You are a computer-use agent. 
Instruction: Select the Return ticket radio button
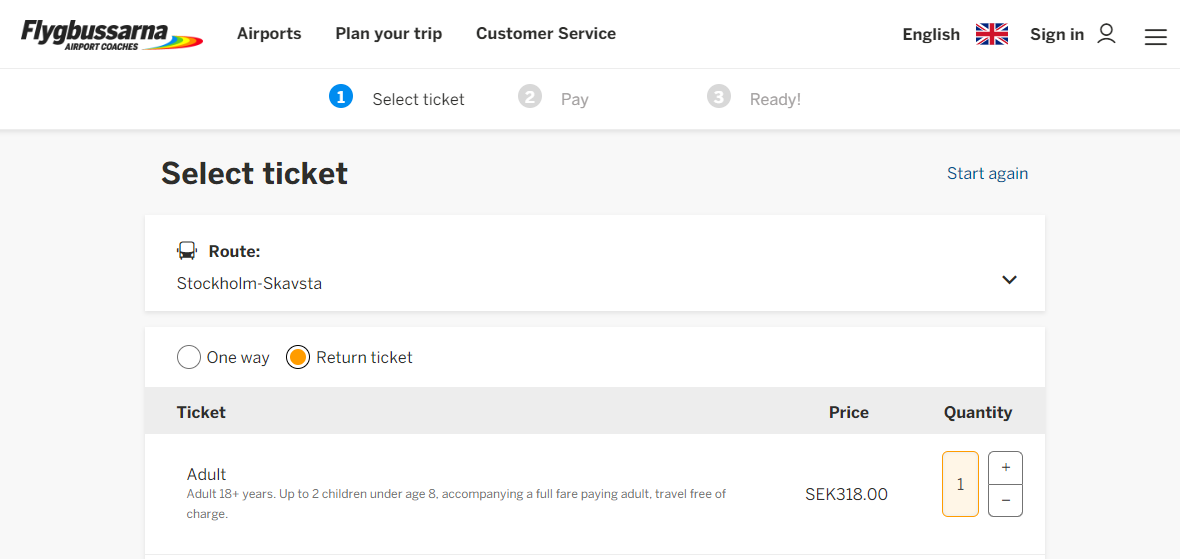coord(298,357)
